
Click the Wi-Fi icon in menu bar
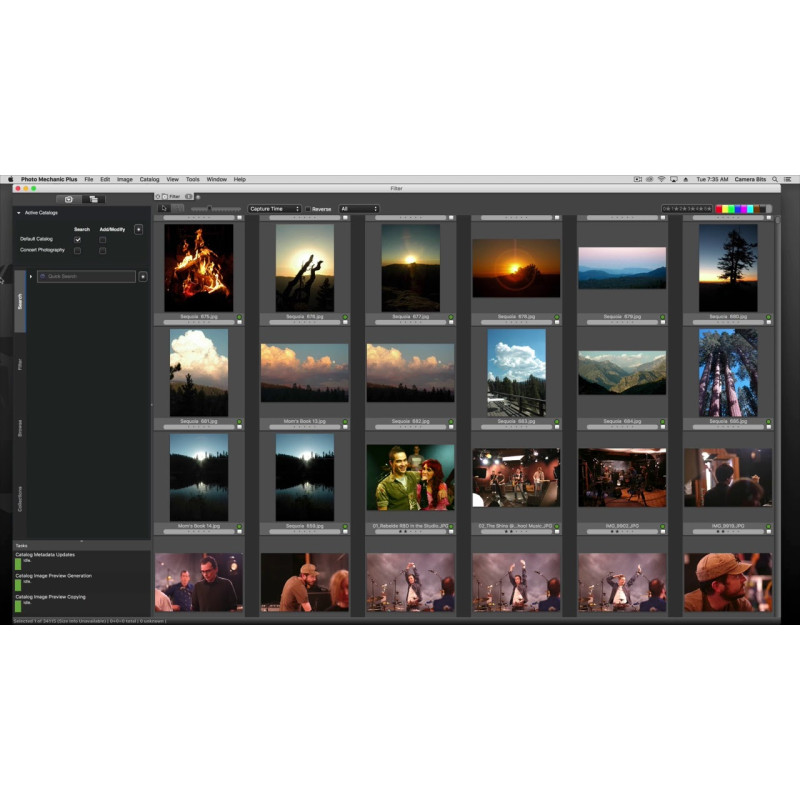pyautogui.click(x=661, y=179)
